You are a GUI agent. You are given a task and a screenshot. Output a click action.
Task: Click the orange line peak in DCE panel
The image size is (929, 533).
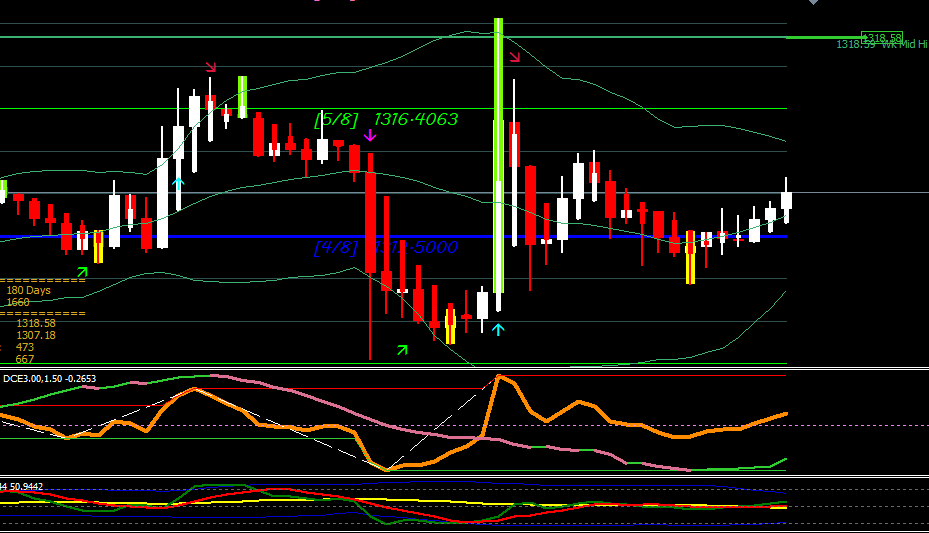499,376
